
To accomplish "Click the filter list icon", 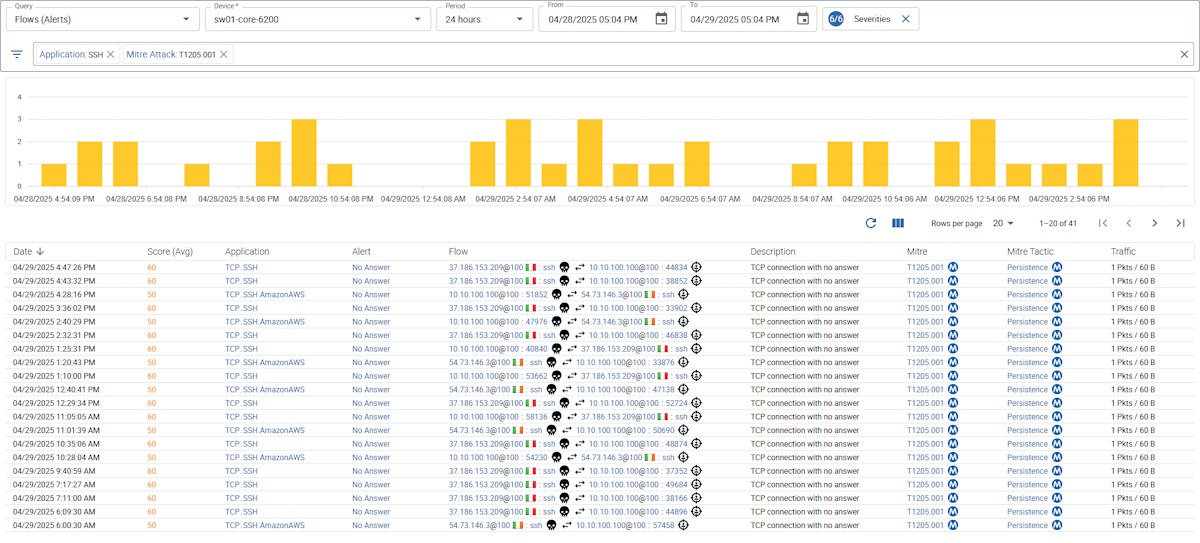I will (x=17, y=54).
